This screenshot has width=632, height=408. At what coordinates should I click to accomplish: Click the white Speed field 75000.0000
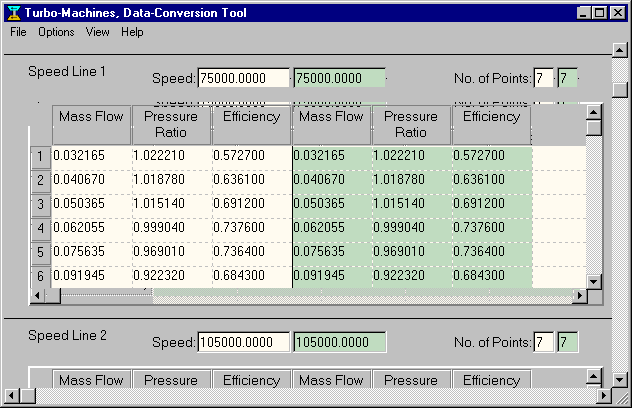[x=243, y=78]
